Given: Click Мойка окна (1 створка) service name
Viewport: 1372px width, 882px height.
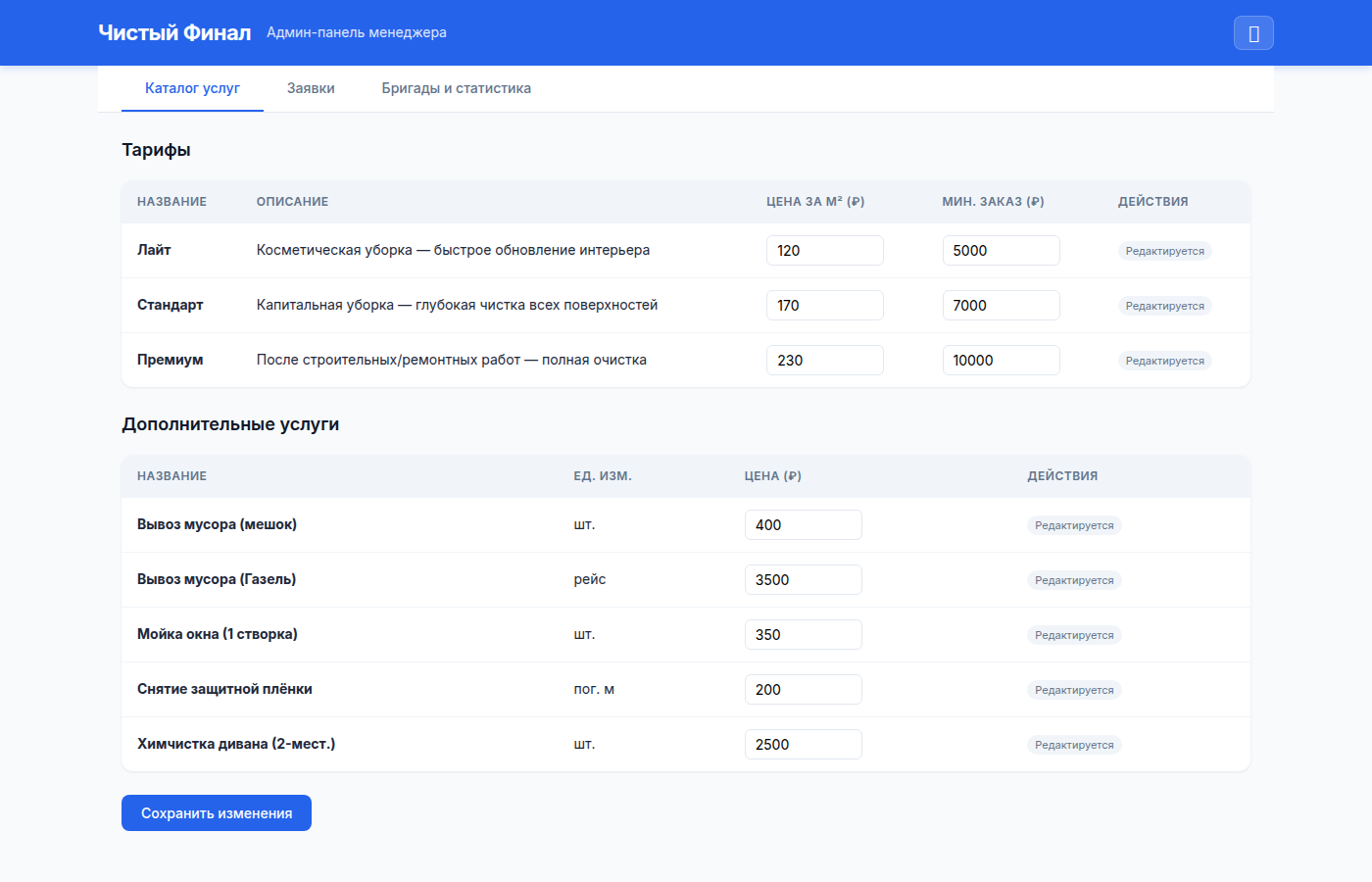Looking at the screenshot, I should 218,634.
